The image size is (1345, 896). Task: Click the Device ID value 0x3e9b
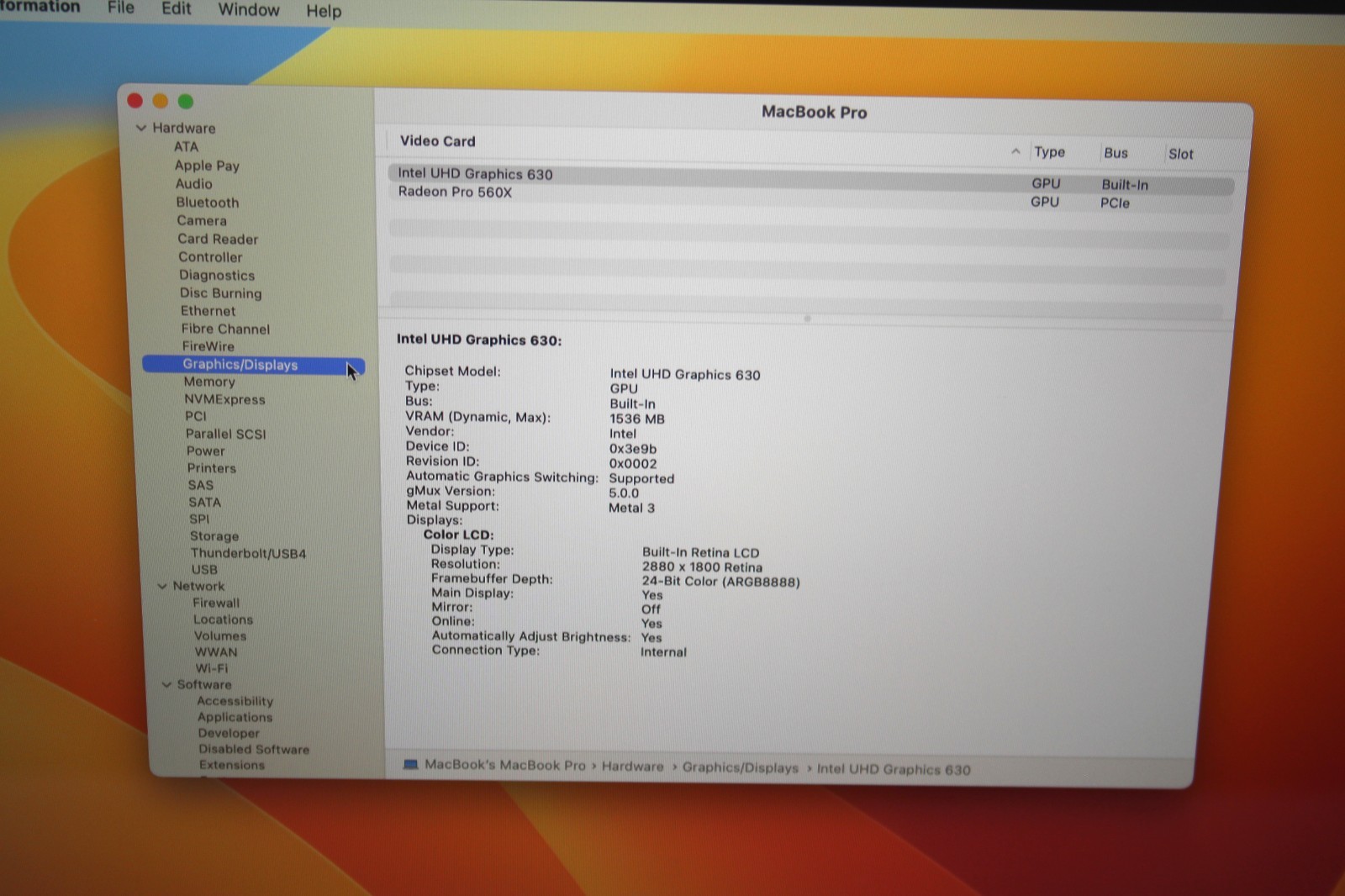click(633, 449)
